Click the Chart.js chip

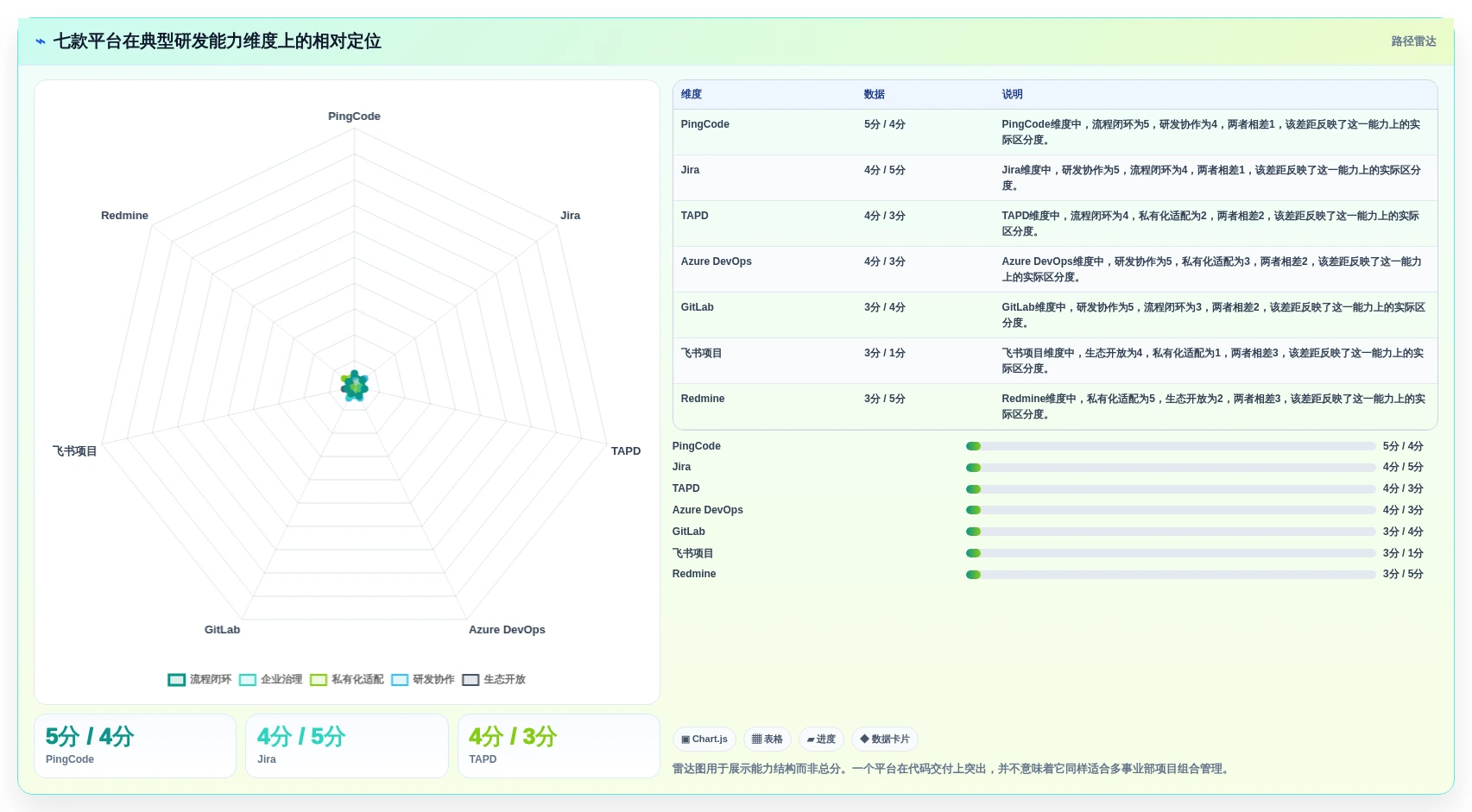tap(704, 740)
